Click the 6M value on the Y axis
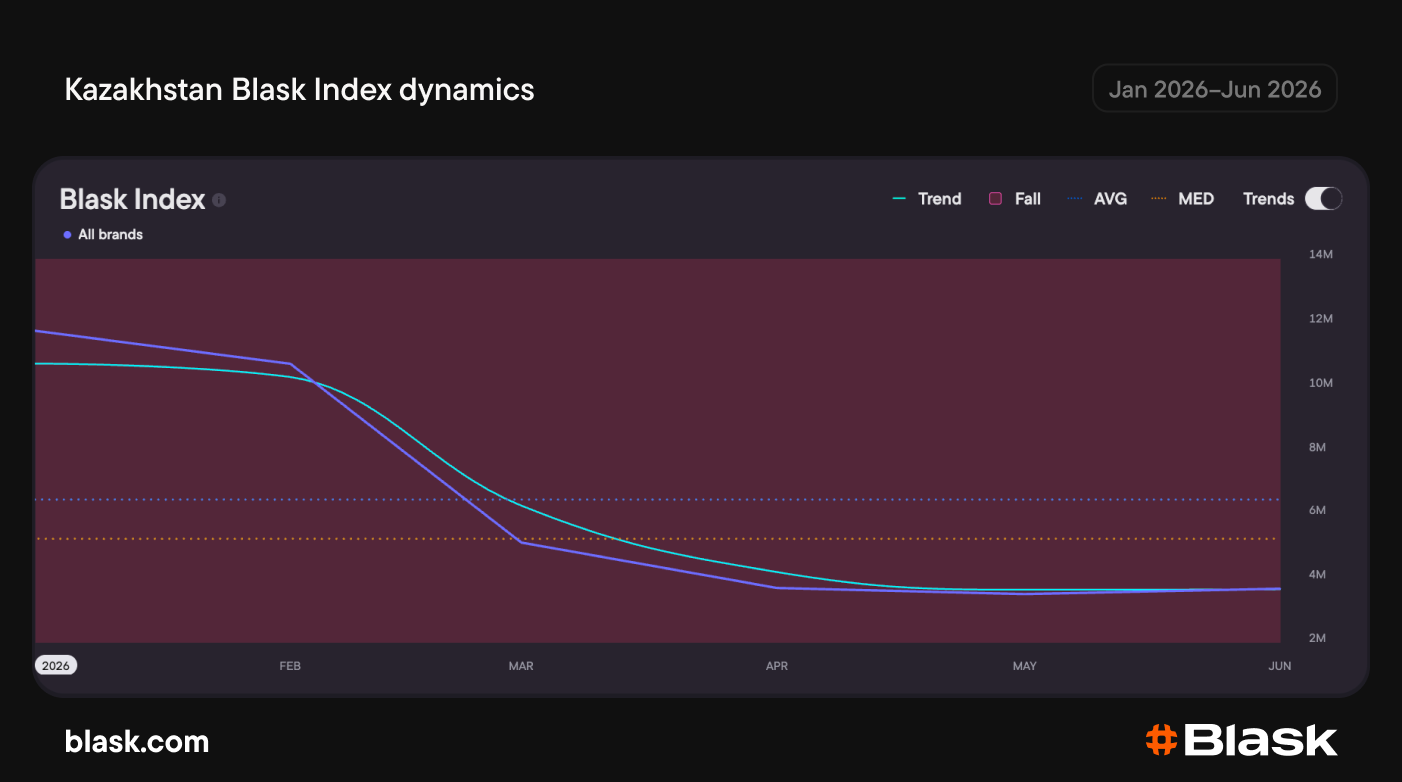This screenshot has height=782, width=1402. point(1318,510)
